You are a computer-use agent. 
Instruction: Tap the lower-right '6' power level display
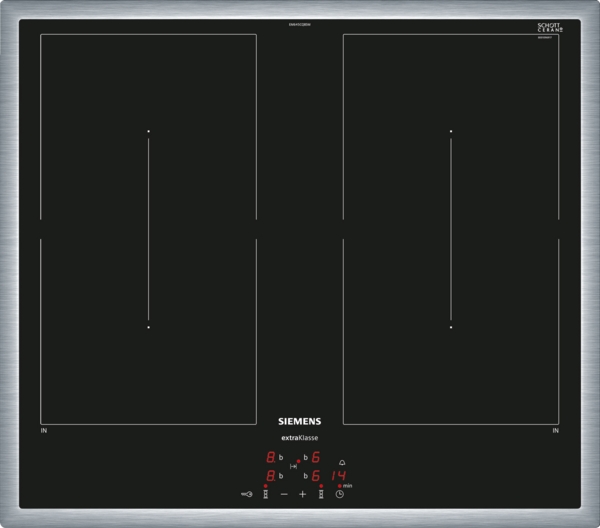(x=316, y=476)
